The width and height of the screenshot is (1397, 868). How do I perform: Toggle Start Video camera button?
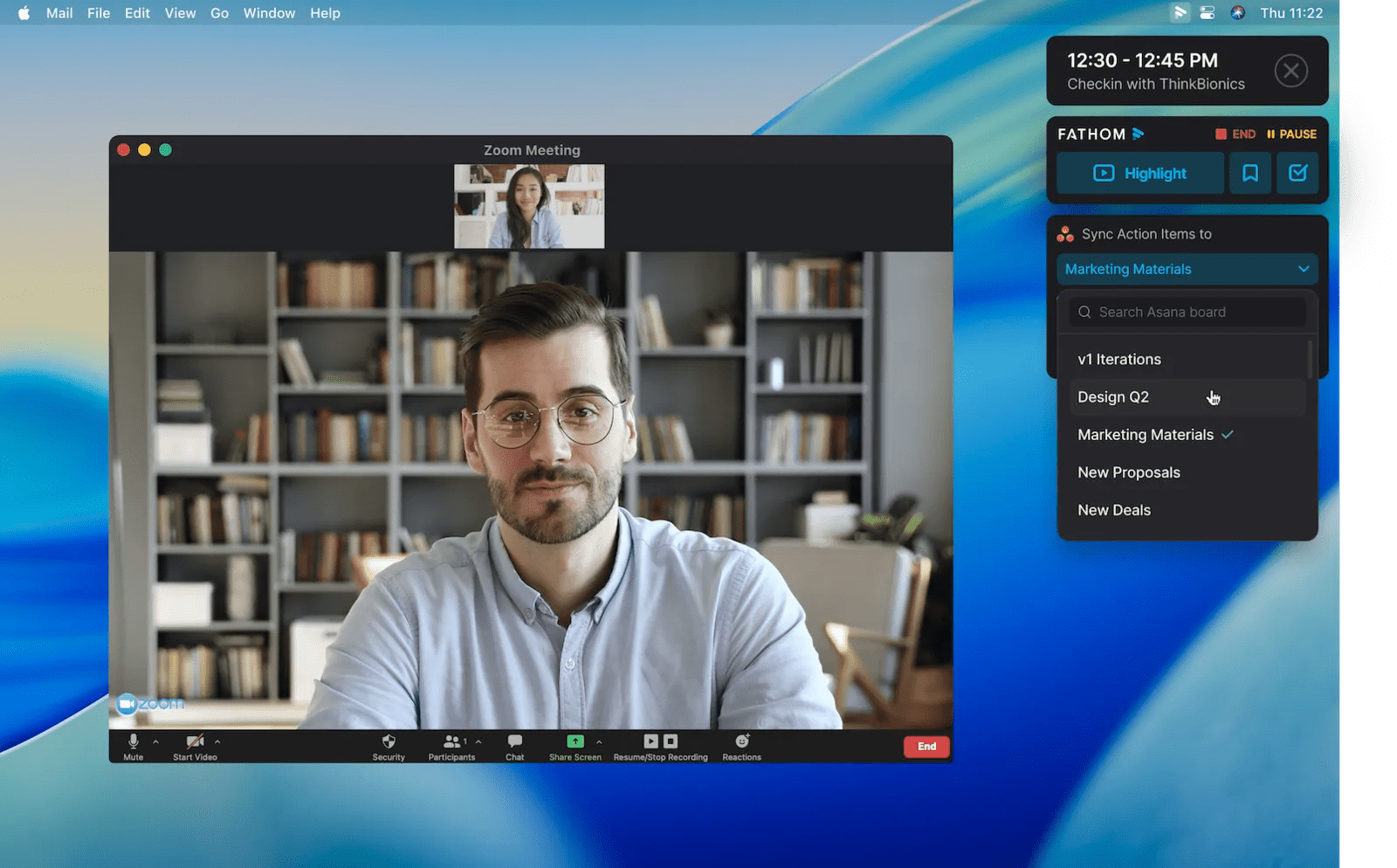click(195, 742)
